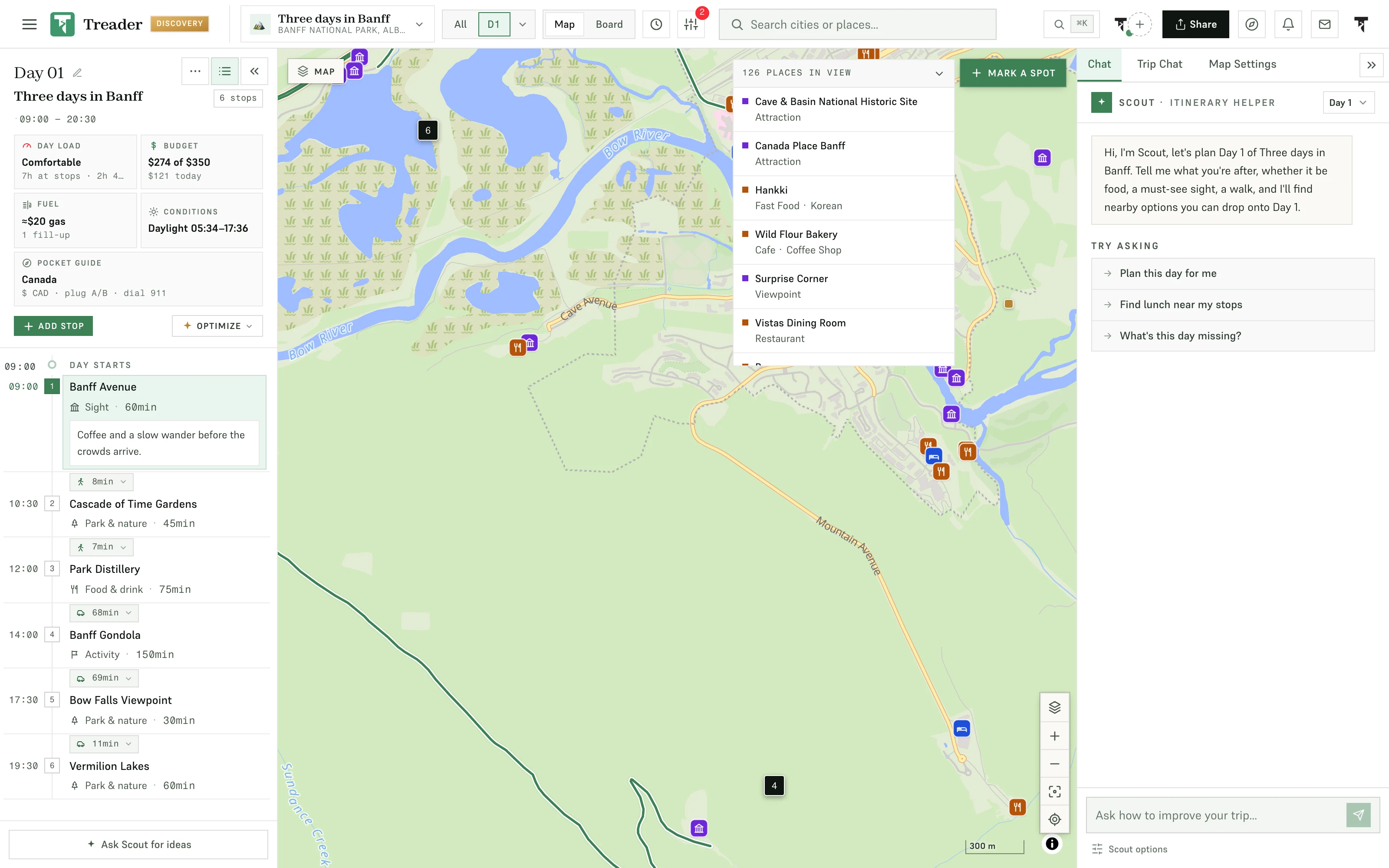Image resolution: width=1389 pixels, height=868 pixels.
Task: Open the Map Settings tab
Action: 1242,64
